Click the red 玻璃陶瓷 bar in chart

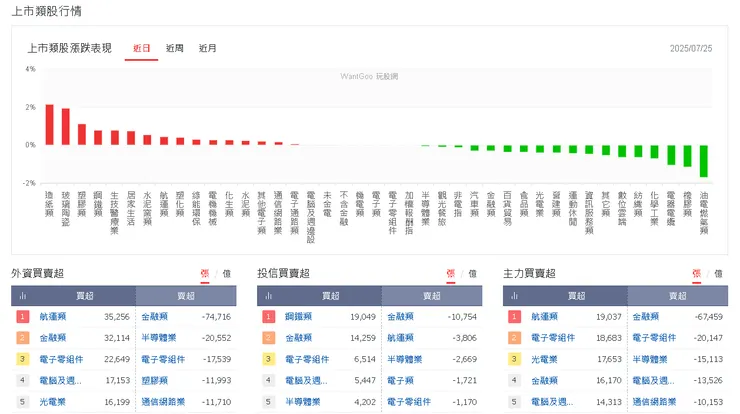pos(66,127)
